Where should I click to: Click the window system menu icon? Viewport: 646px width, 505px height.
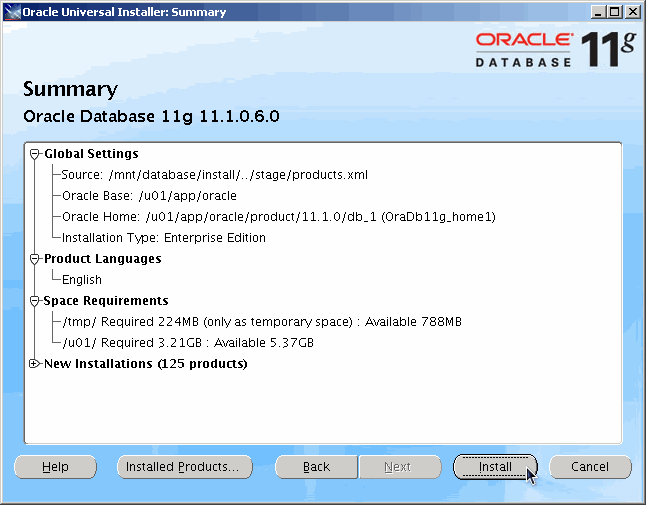[x=10, y=12]
